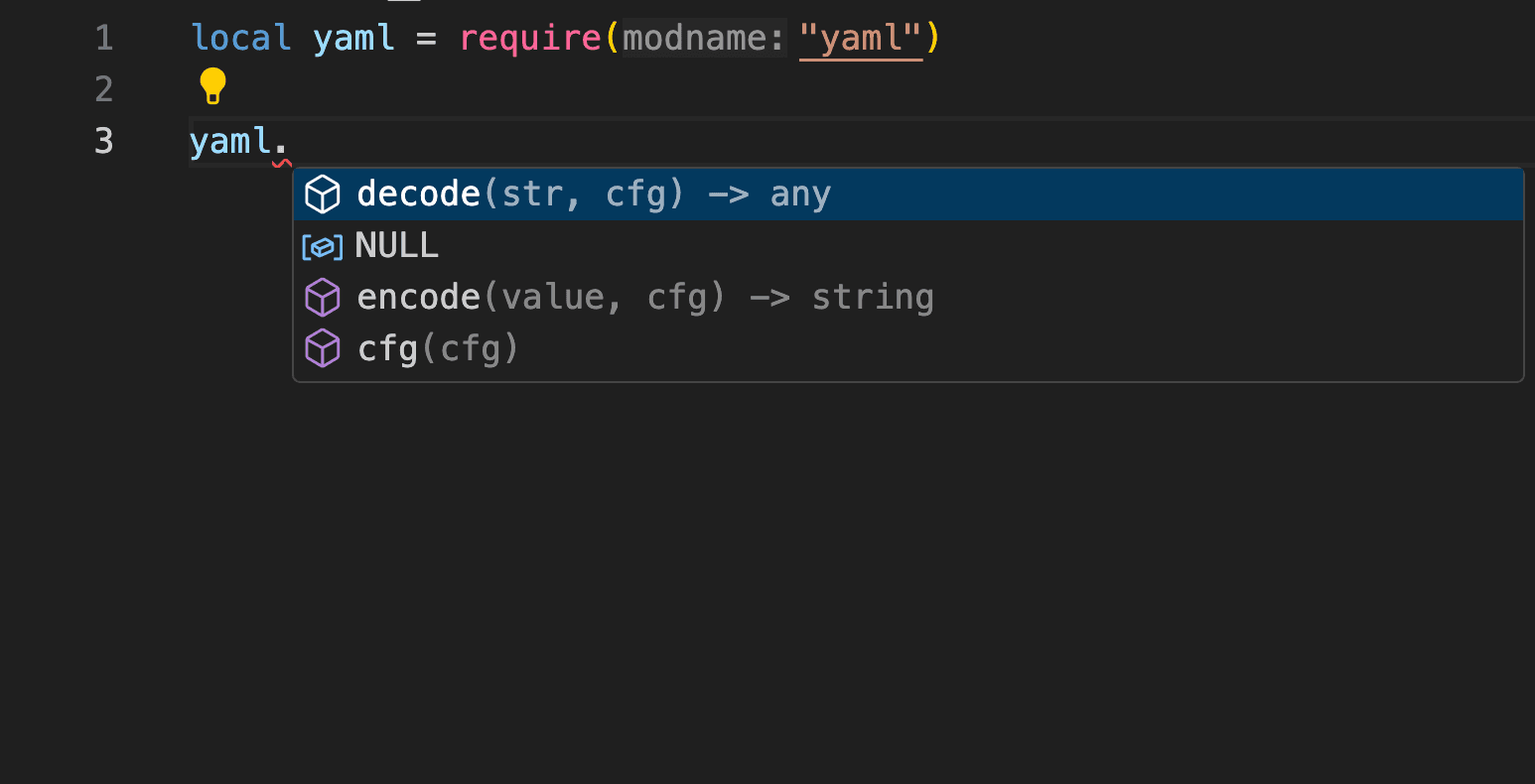Image resolution: width=1535 pixels, height=784 pixels.
Task: Click the yaml variable name on line 1
Action: 353,39
